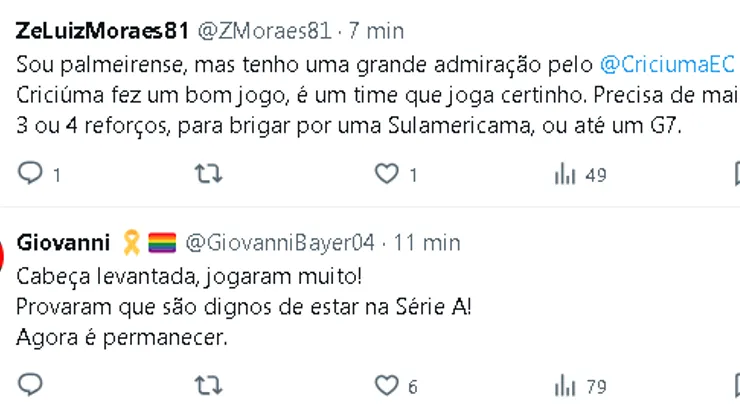
Task: Click the @GiovanniBayer04 handle
Action: click(x=280, y=242)
